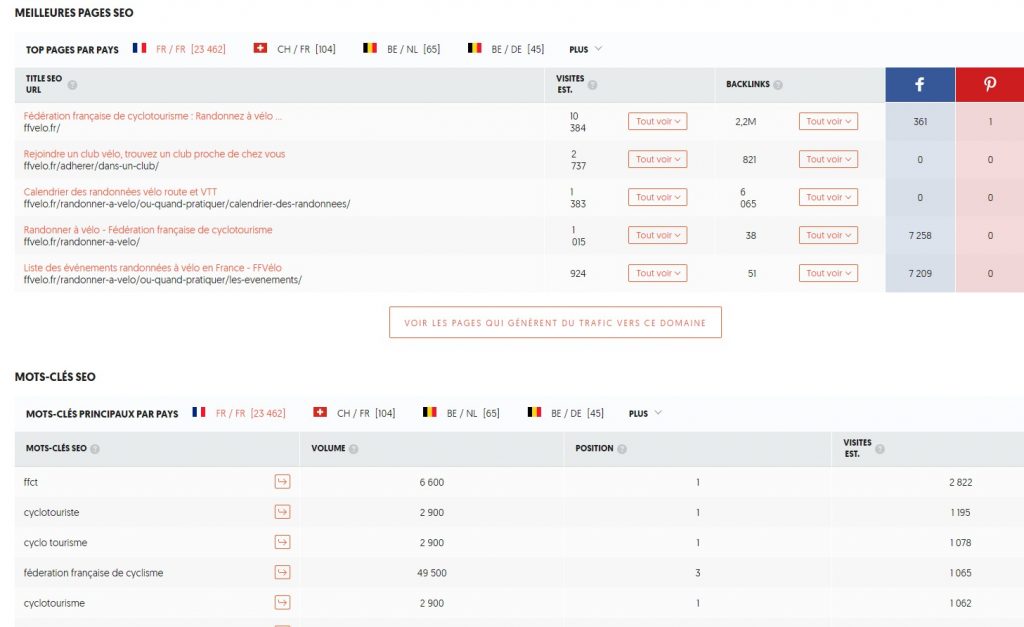Click Facebook count 7 258 cell
The height and width of the screenshot is (627, 1024).
[920, 235]
